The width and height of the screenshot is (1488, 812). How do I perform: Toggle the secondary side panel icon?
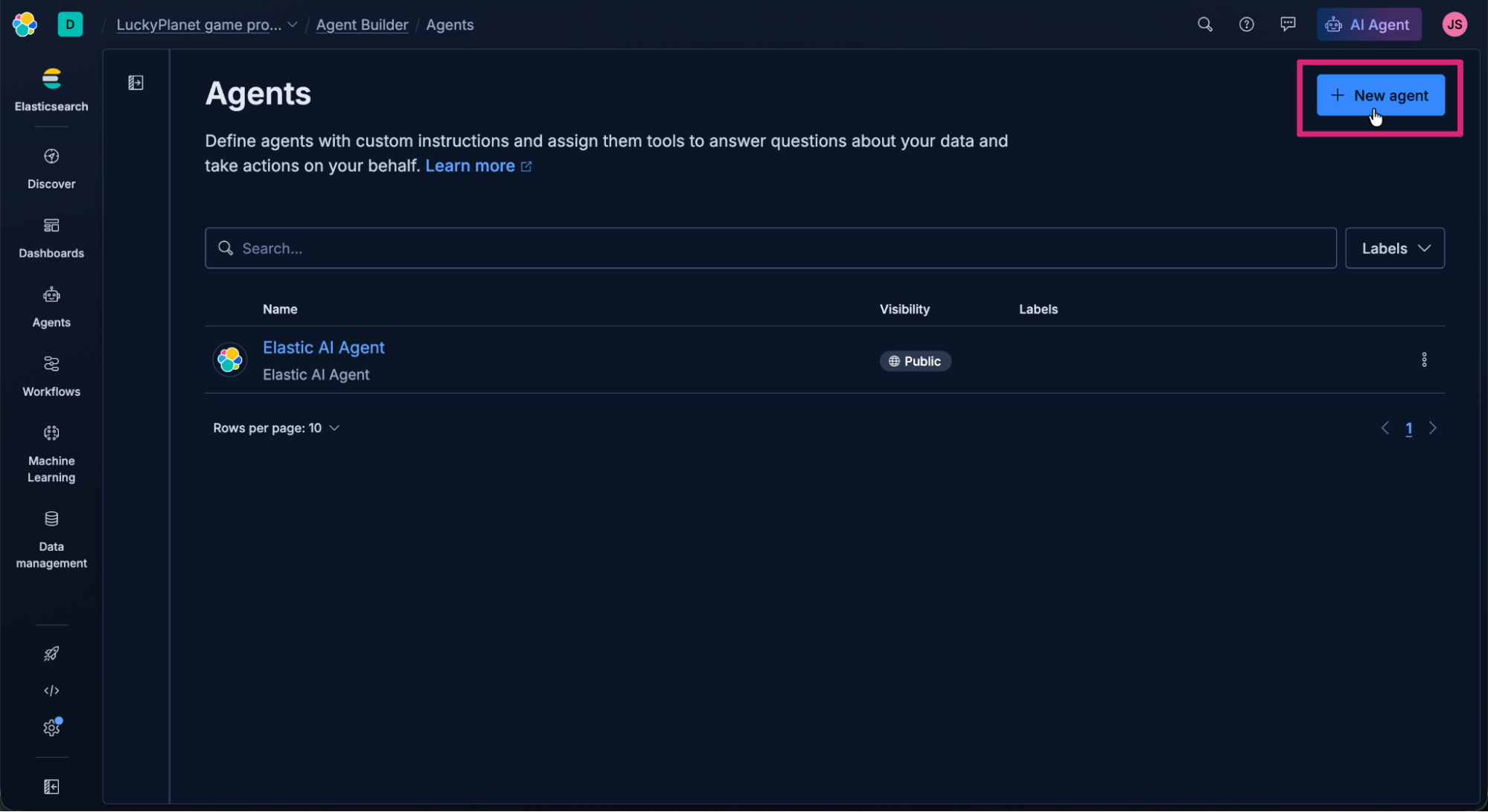tap(135, 83)
